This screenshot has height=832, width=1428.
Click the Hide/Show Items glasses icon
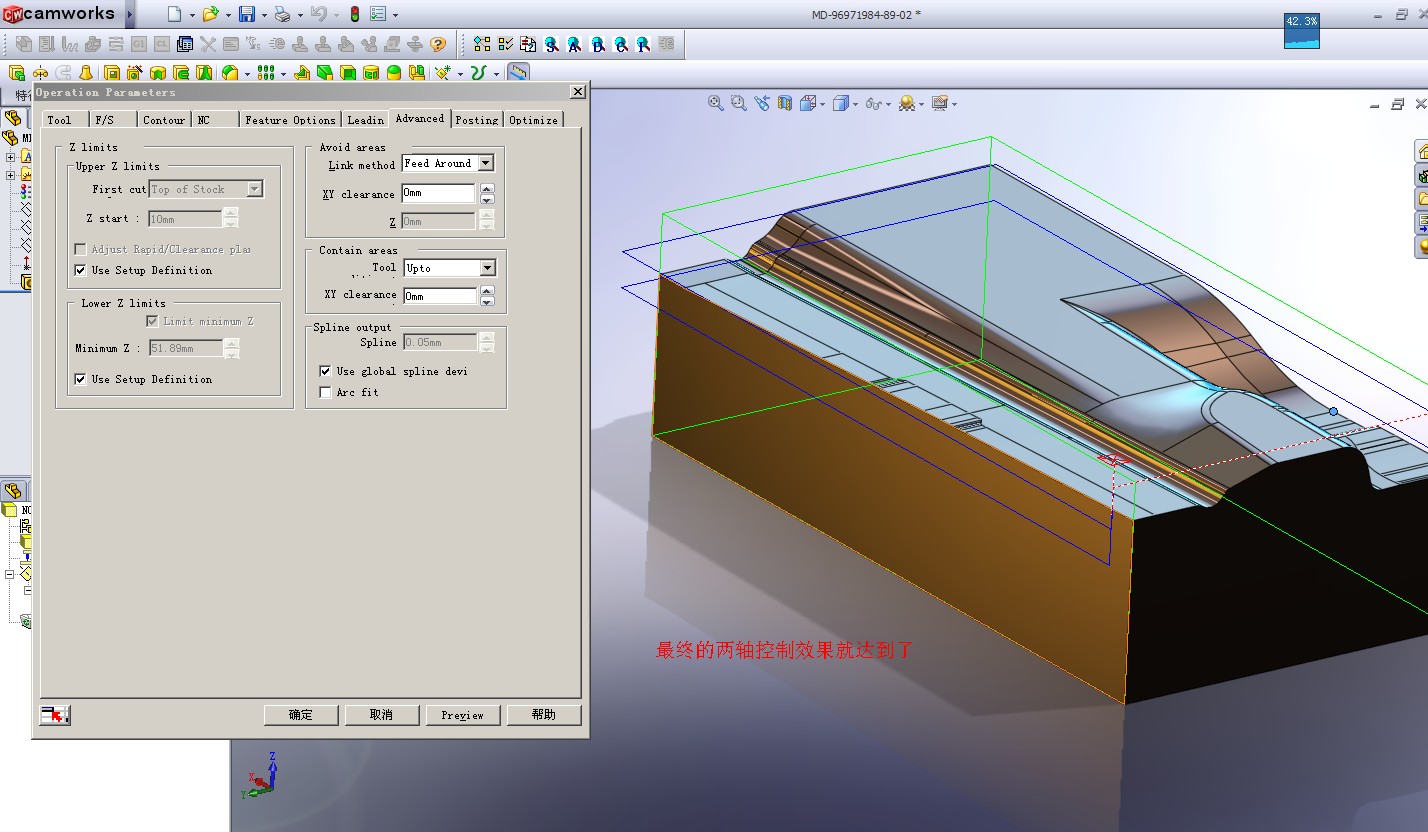873,103
